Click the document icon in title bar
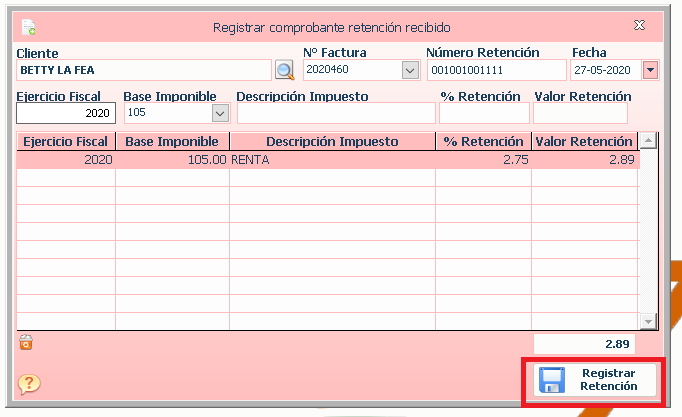The image size is (682, 417). pos(29,27)
